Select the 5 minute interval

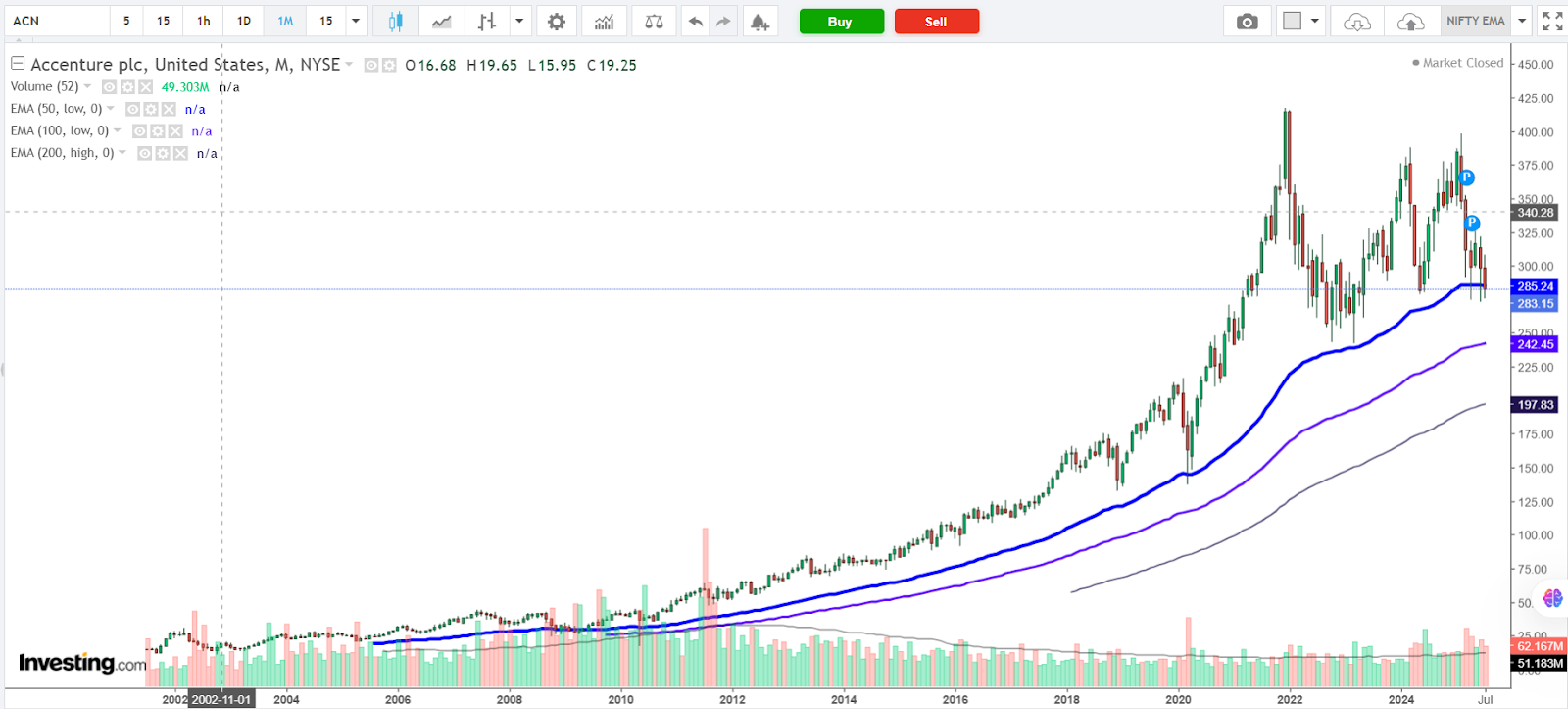[x=126, y=21]
